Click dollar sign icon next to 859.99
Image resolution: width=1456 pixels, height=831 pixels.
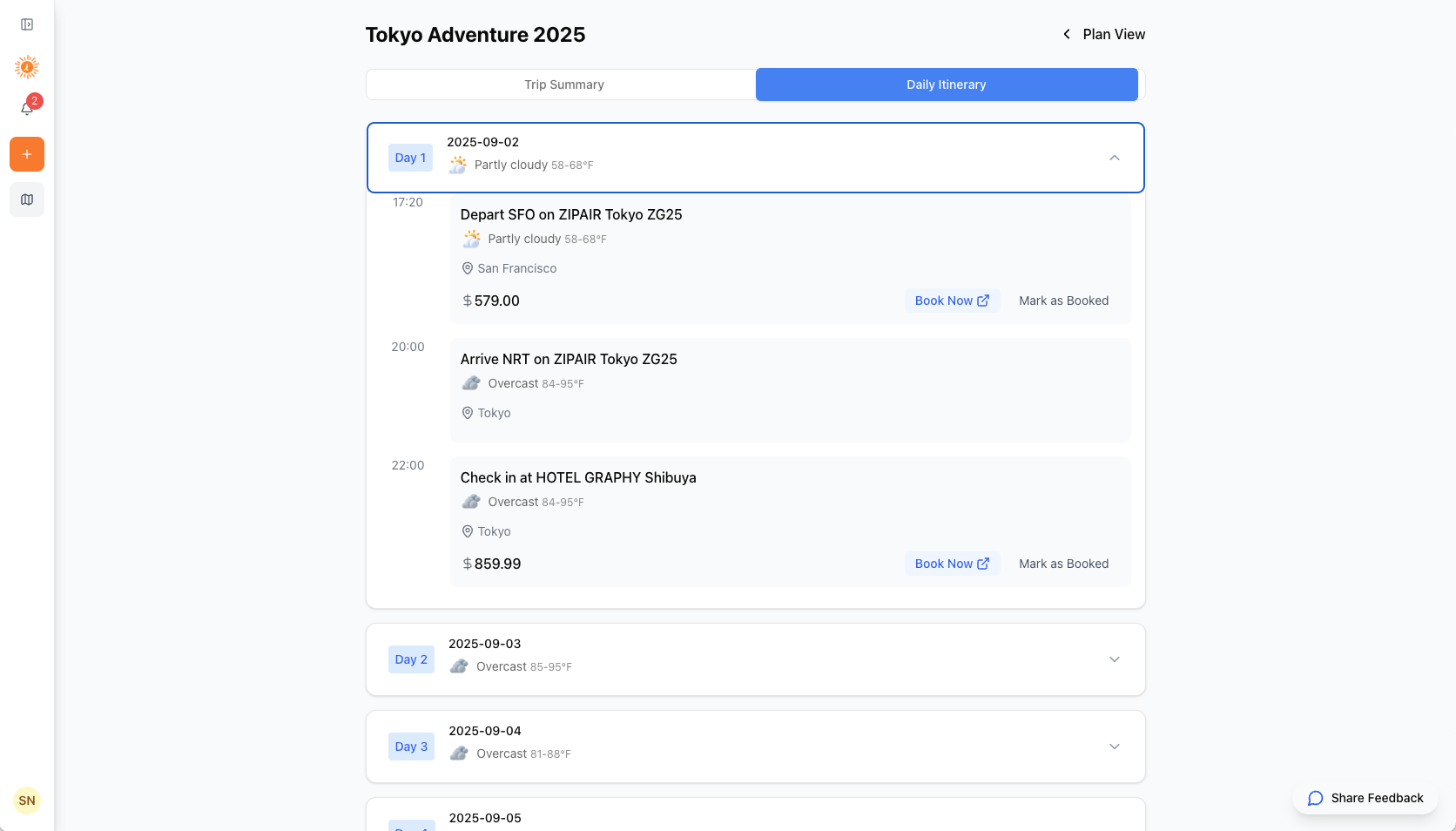coord(468,564)
